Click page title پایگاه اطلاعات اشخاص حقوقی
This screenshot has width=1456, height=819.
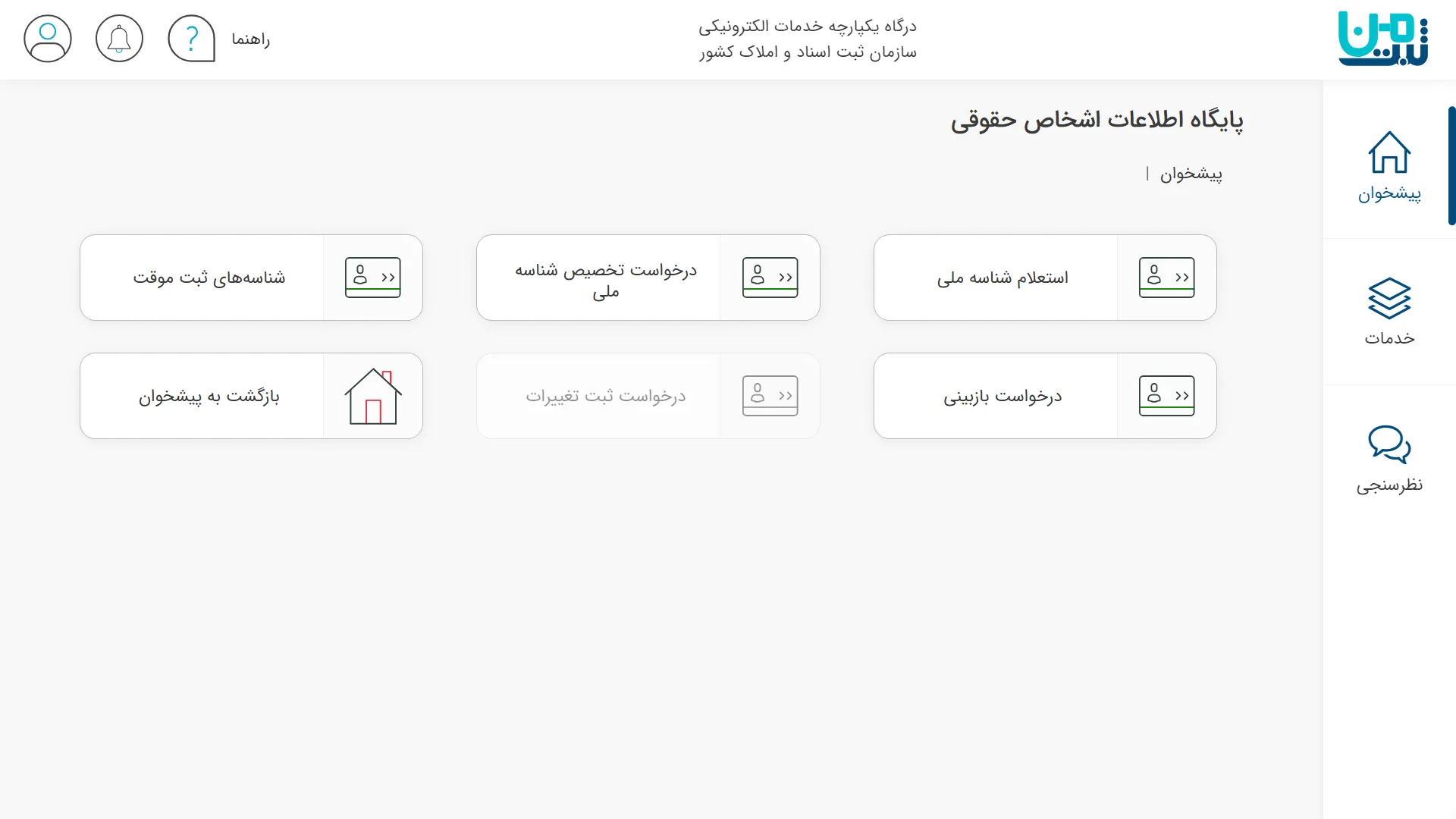click(1097, 121)
